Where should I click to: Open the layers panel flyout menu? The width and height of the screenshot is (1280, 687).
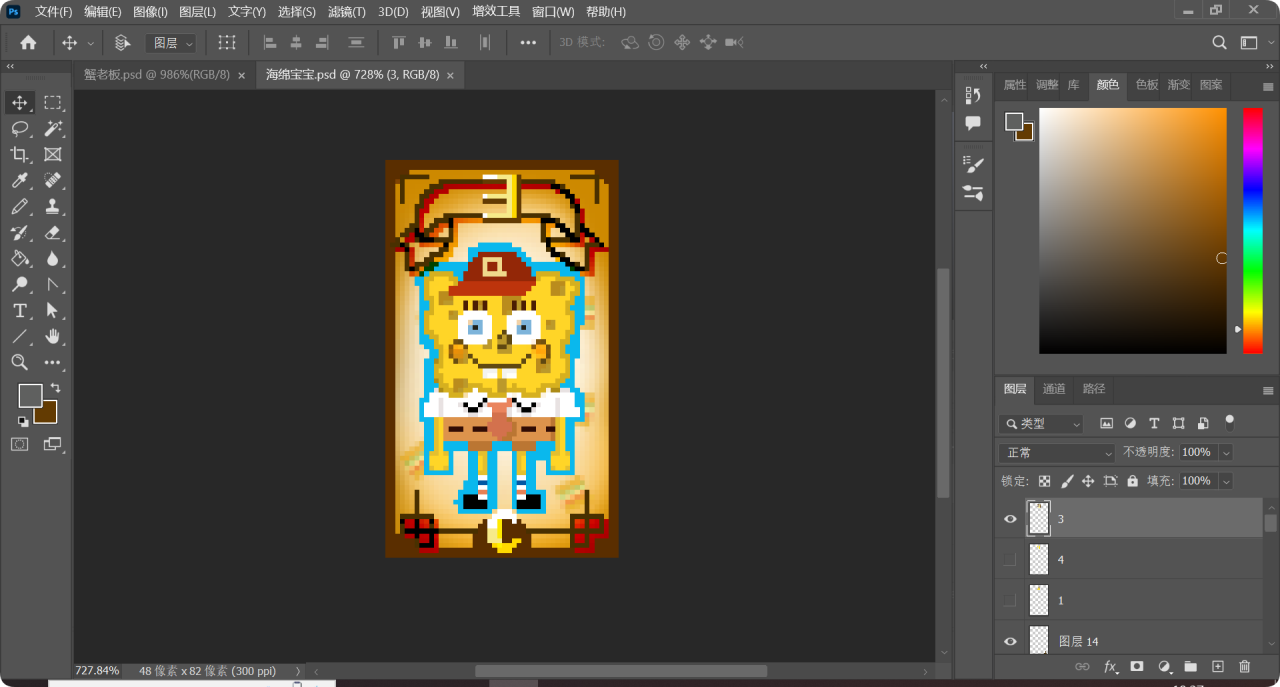(x=1268, y=390)
